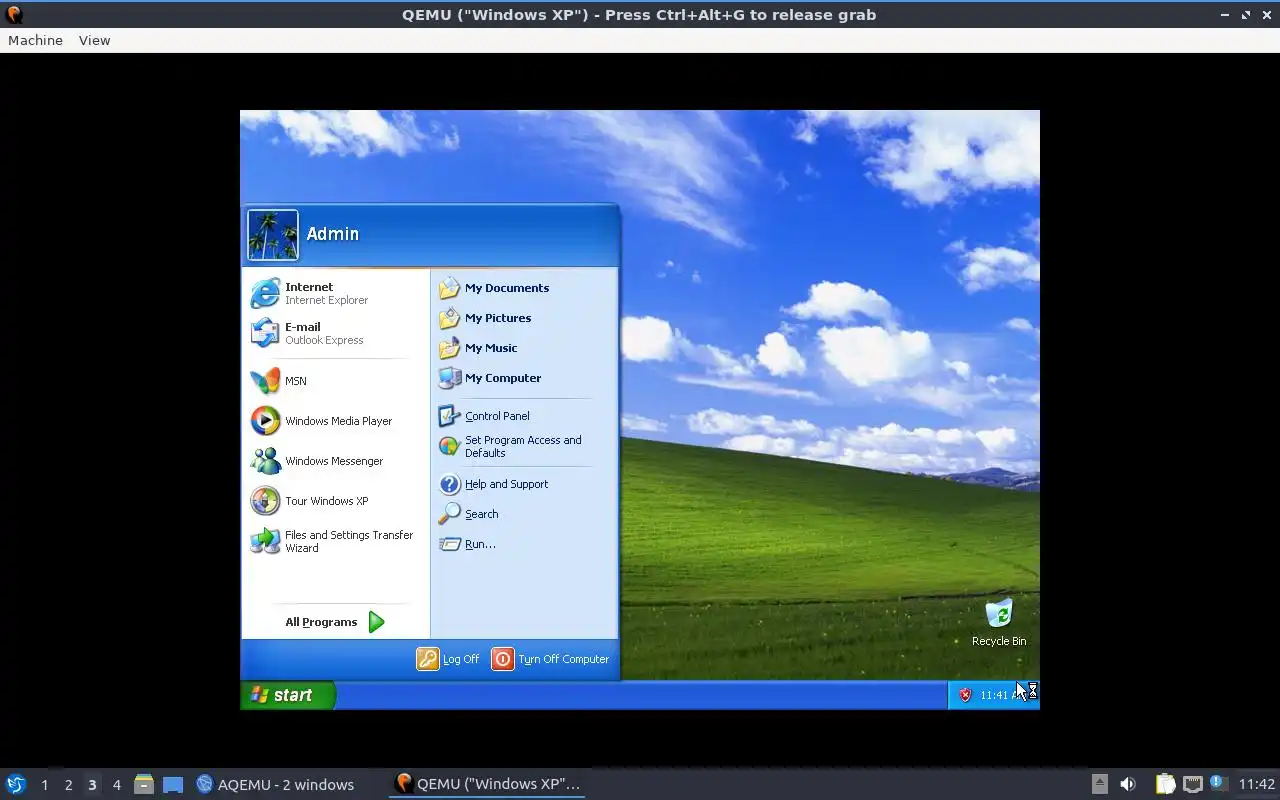The width and height of the screenshot is (1280, 800).
Task: Open the host volume speaker icon
Action: pyautogui.click(x=1128, y=784)
